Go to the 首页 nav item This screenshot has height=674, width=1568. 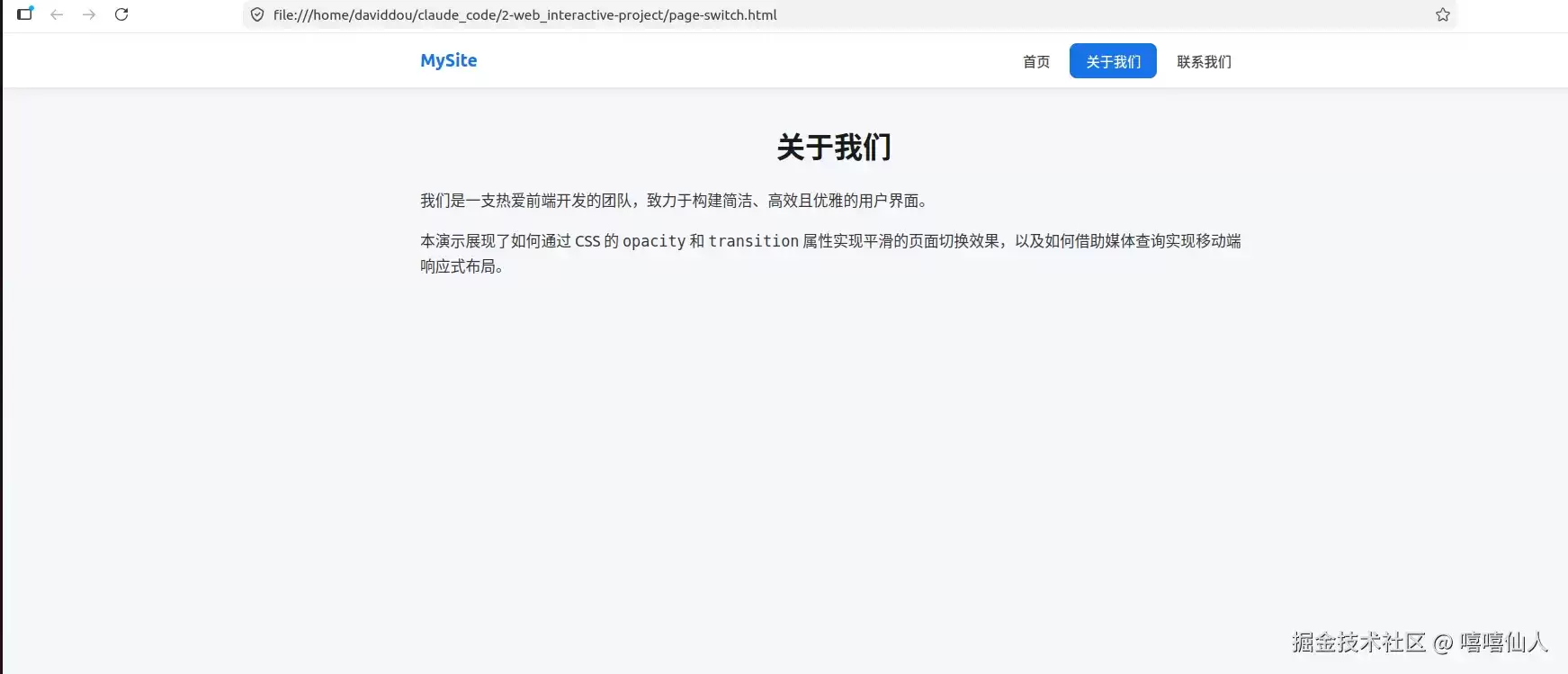1036,61
